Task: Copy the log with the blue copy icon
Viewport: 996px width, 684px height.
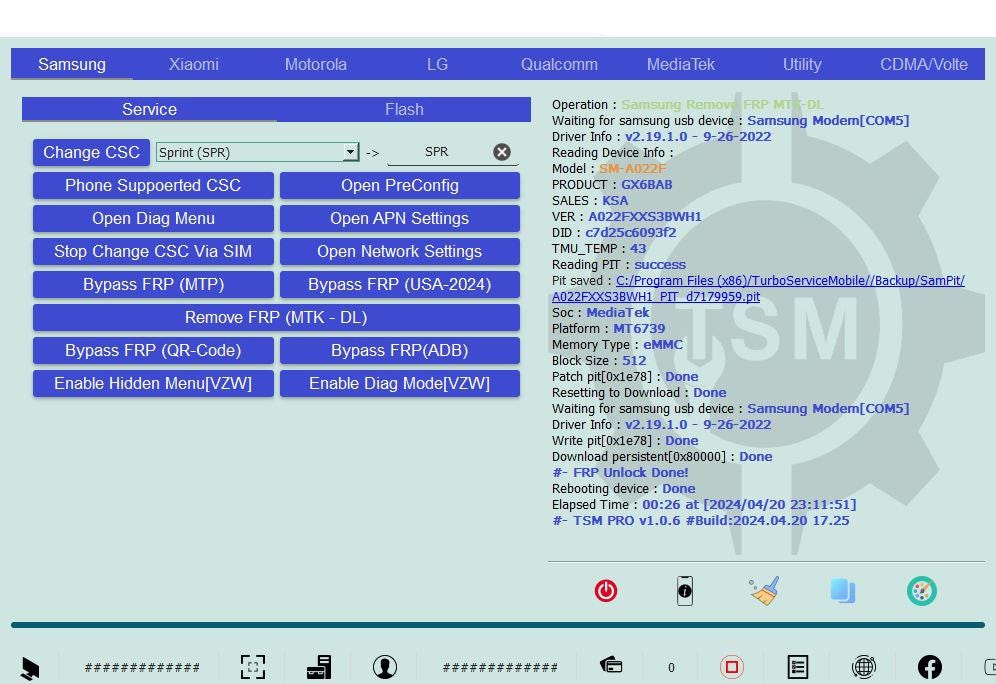Action: (x=843, y=590)
